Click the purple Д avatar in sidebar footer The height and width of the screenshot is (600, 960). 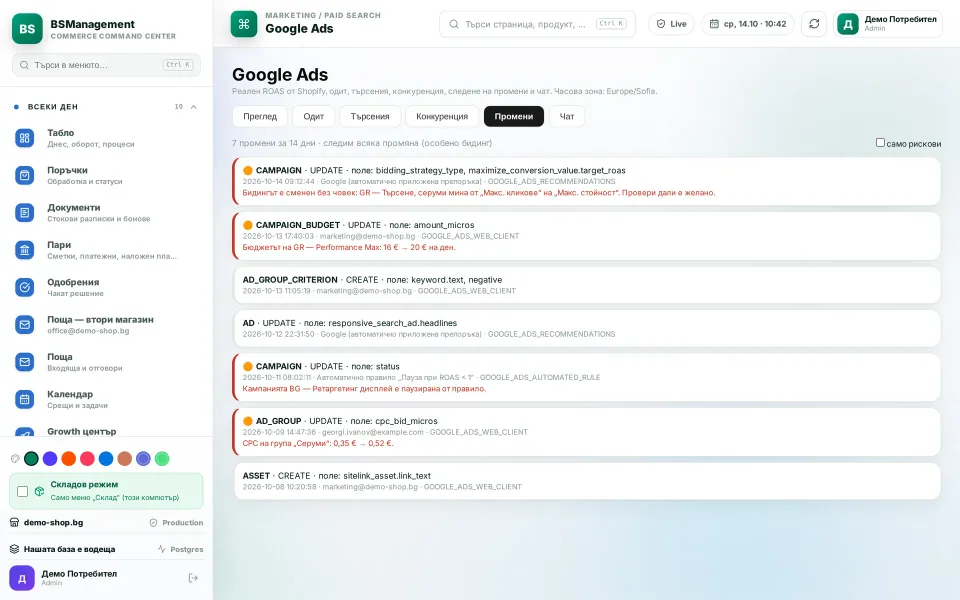22,578
